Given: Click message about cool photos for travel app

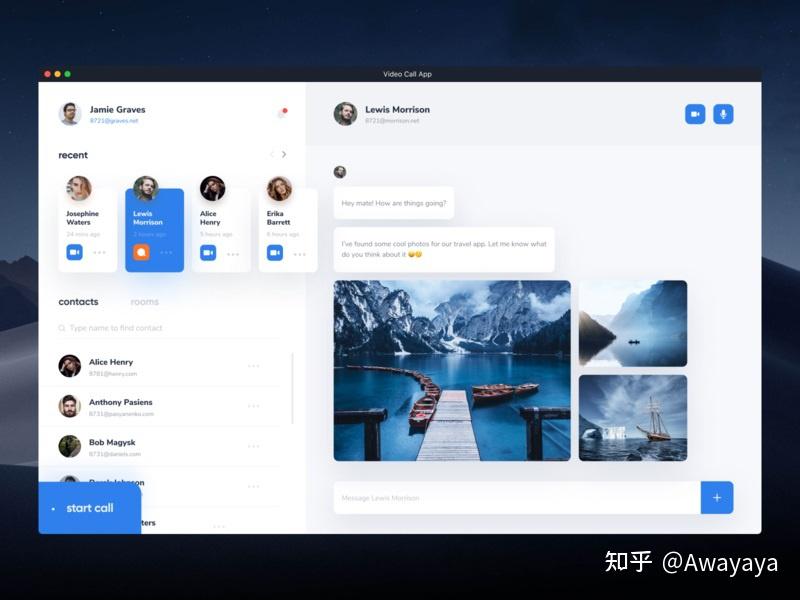Looking at the screenshot, I should coord(444,249).
